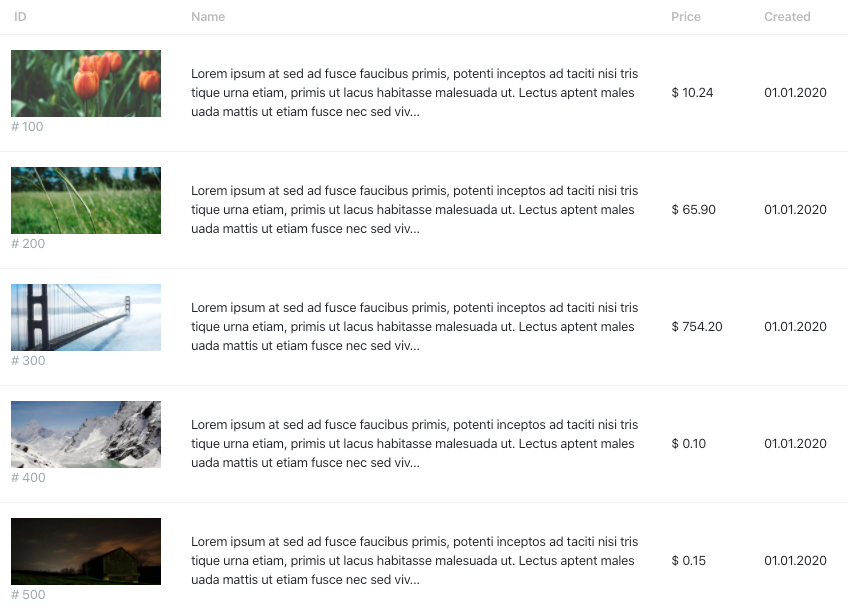
Task: Open the green grass field thumbnail
Action: point(86,200)
